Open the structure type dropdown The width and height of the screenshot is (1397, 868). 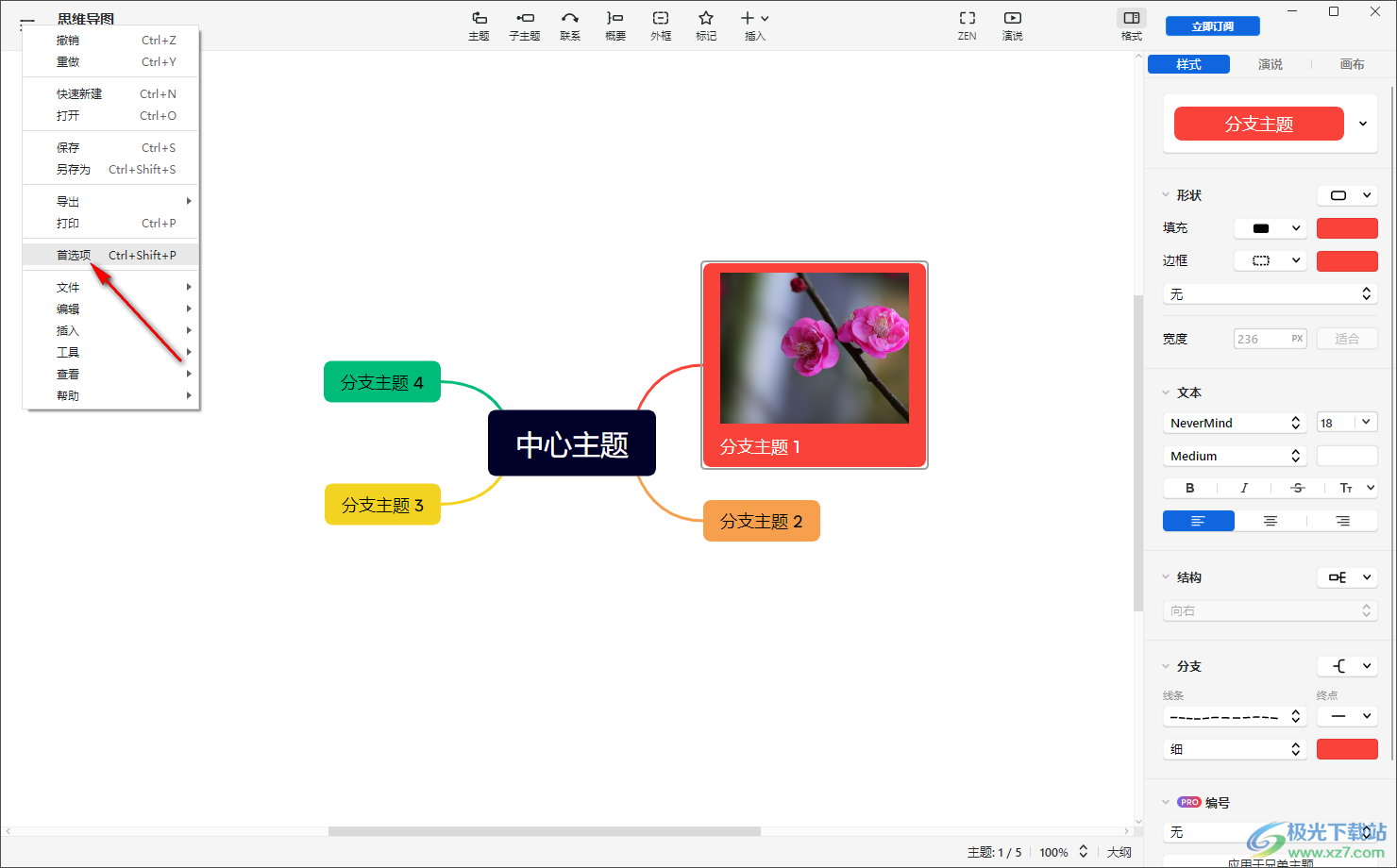[1348, 577]
